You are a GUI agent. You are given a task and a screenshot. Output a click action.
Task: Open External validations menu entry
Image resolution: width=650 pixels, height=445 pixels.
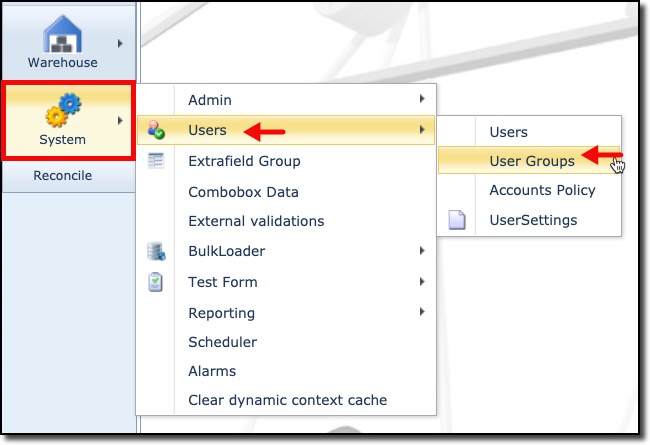[x=256, y=221]
